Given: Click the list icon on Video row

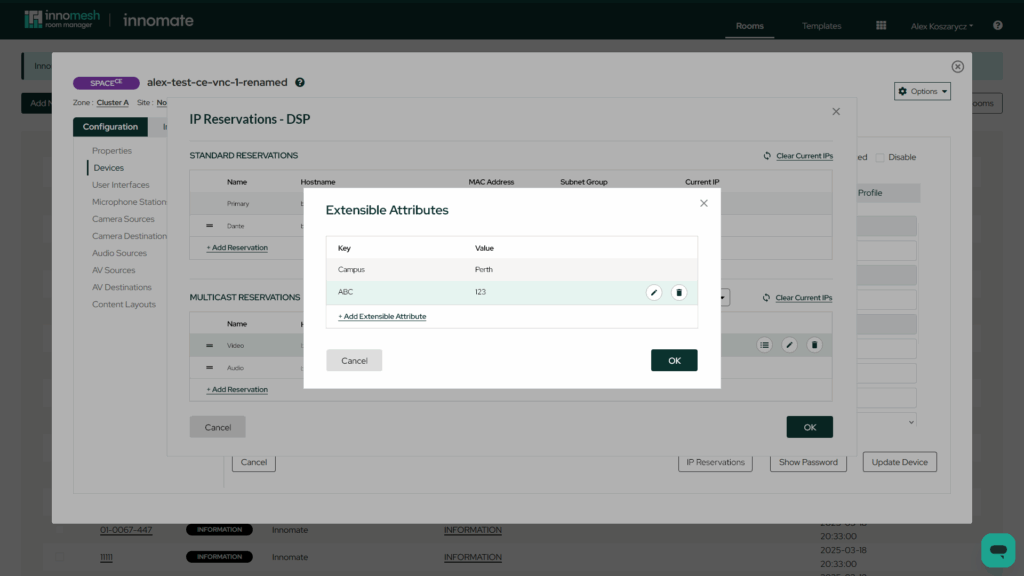Looking at the screenshot, I should (765, 345).
